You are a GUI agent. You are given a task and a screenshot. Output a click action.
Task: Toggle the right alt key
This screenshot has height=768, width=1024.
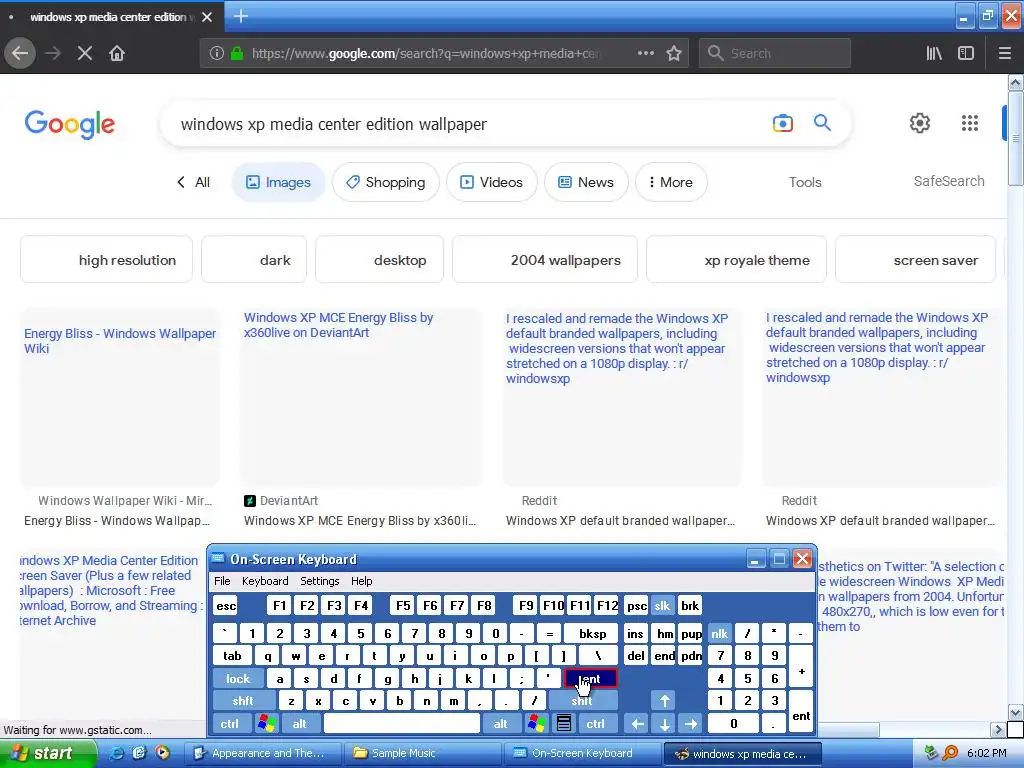[500, 723]
